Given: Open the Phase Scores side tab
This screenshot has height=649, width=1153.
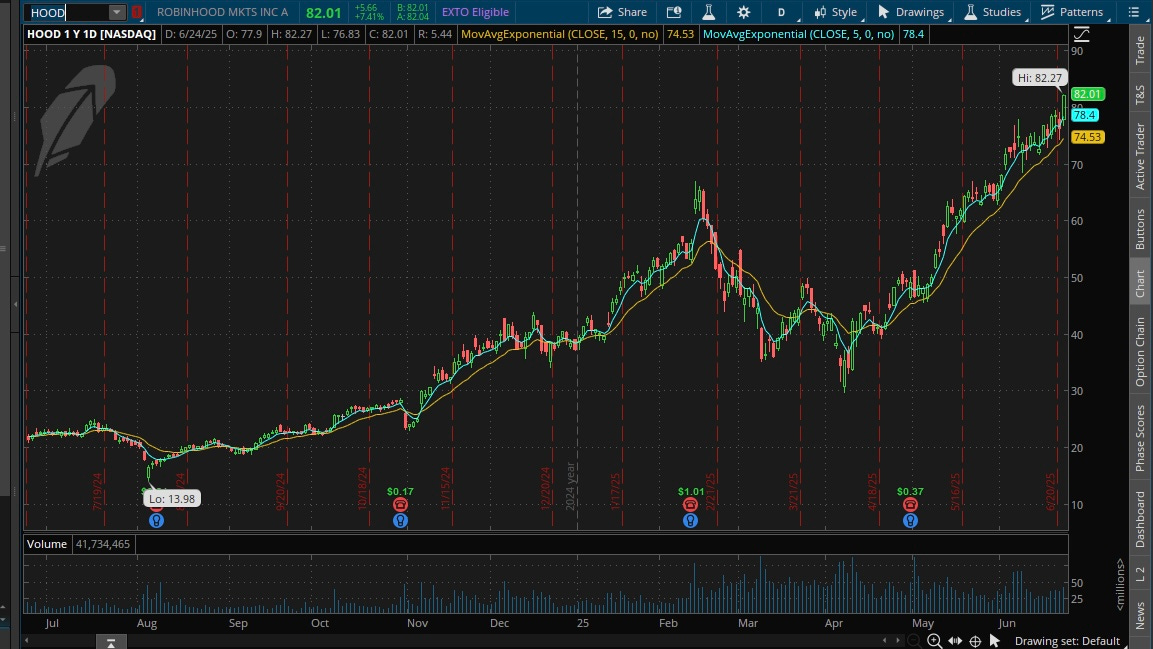Looking at the screenshot, I should [1140, 438].
